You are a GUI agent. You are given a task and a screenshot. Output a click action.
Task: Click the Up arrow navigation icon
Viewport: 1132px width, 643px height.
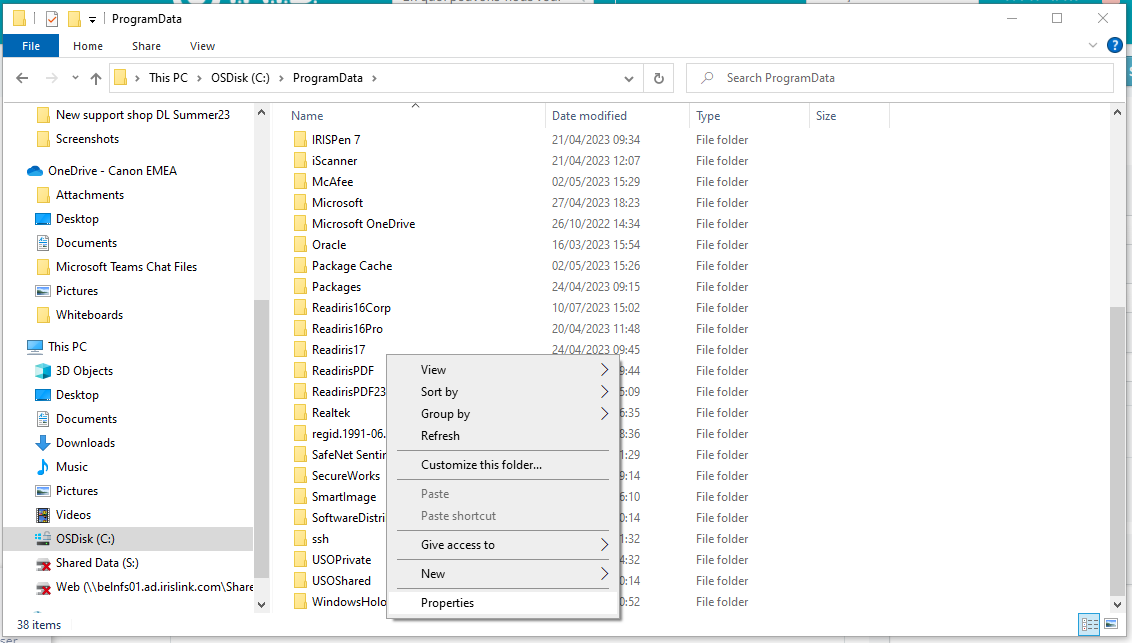pos(96,78)
